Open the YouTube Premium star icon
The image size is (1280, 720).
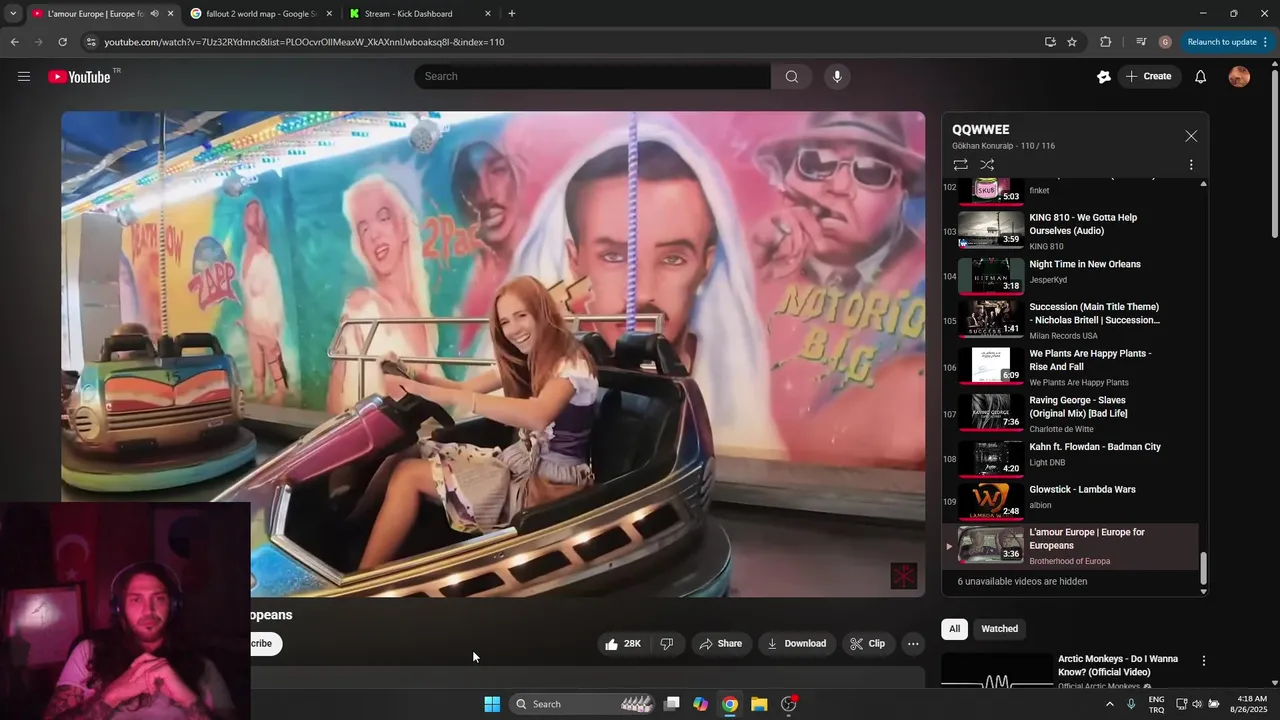(1103, 77)
